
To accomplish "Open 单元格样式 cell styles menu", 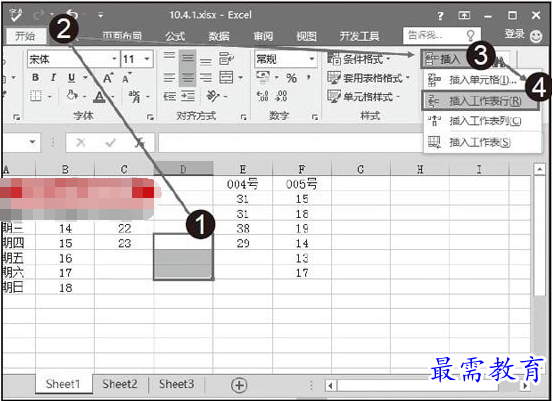I will pyautogui.click(x=364, y=96).
